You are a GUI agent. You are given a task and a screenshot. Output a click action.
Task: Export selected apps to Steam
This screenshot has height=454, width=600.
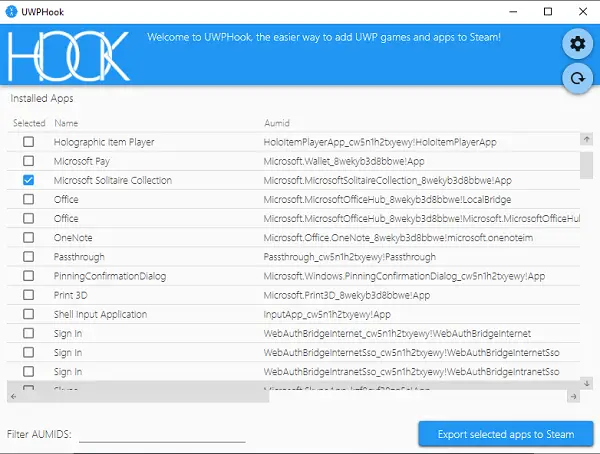click(x=506, y=434)
